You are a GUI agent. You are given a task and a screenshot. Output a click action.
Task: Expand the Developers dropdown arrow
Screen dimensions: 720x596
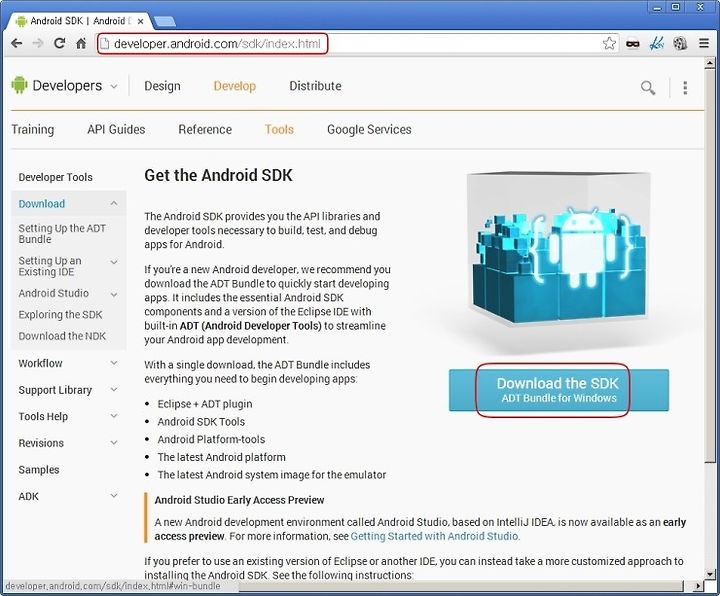point(114,86)
